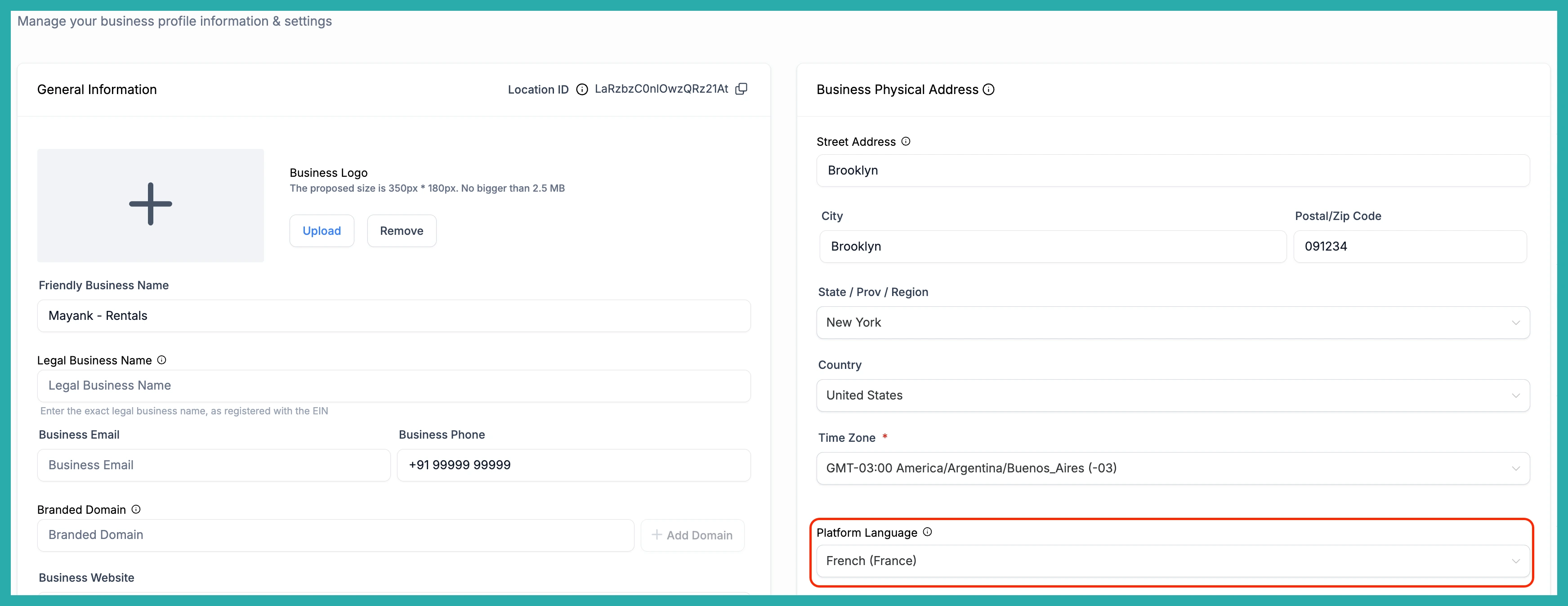Click the Branded Domain text field

[x=335, y=535]
